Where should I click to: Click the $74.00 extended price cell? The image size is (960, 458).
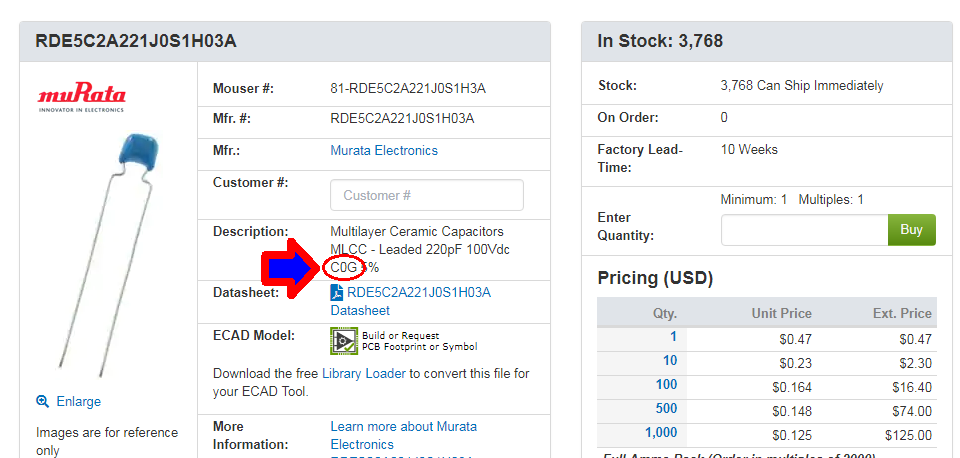912,411
